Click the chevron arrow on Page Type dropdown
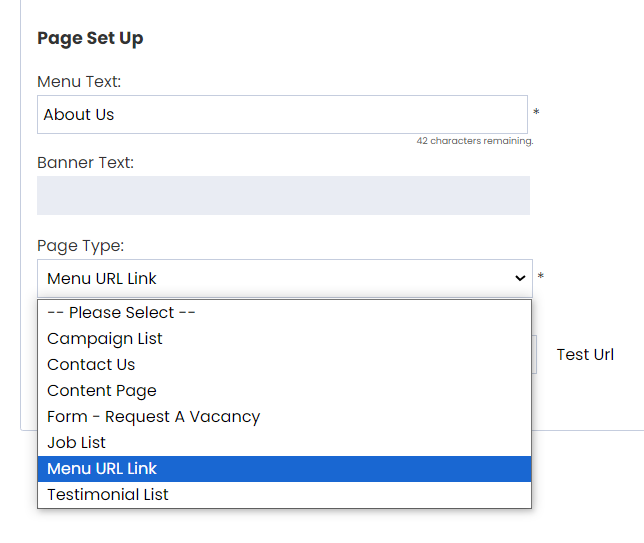Image resolution: width=644 pixels, height=543 pixels. (520, 278)
